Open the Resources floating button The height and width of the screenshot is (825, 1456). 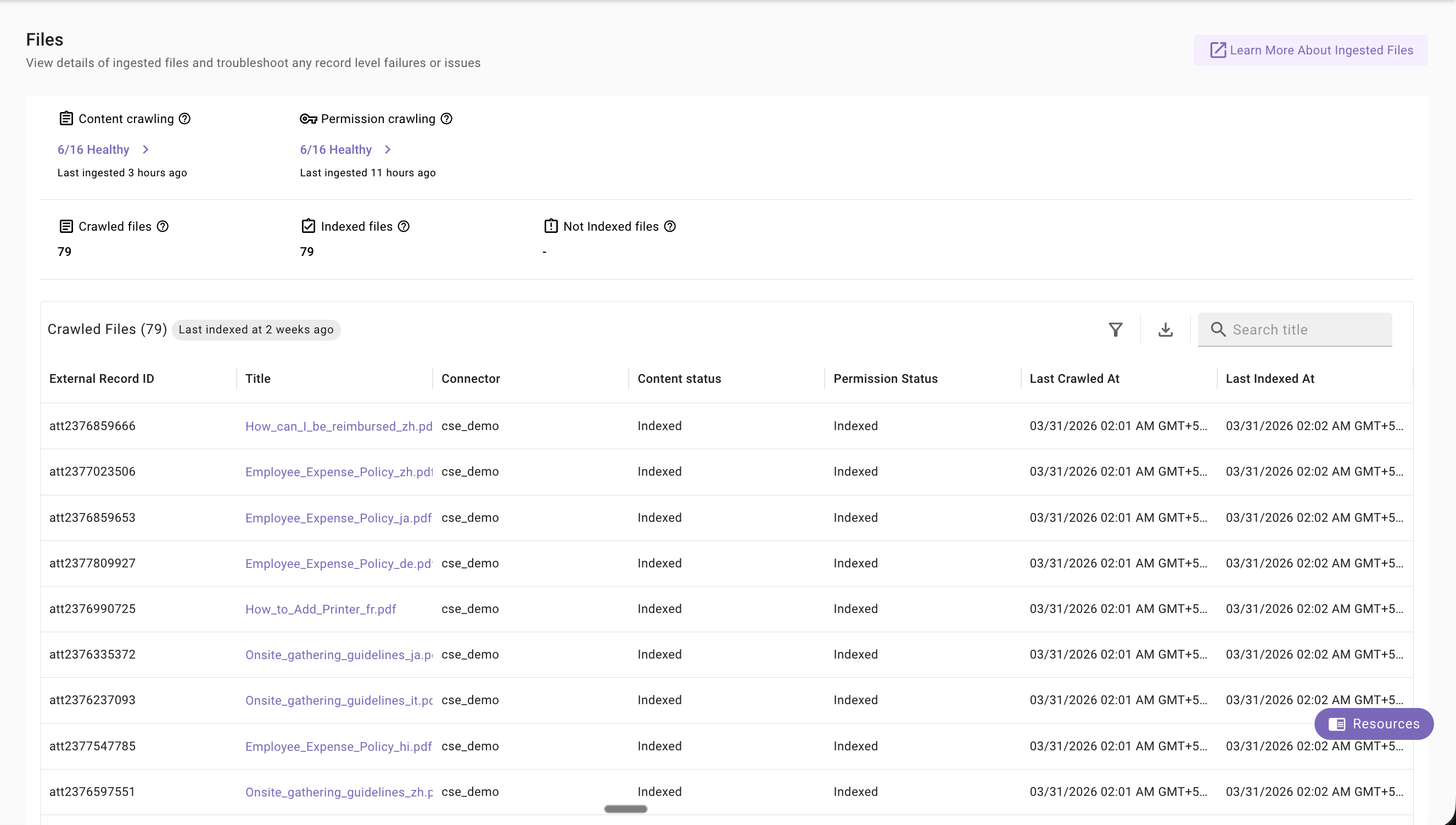(1373, 723)
